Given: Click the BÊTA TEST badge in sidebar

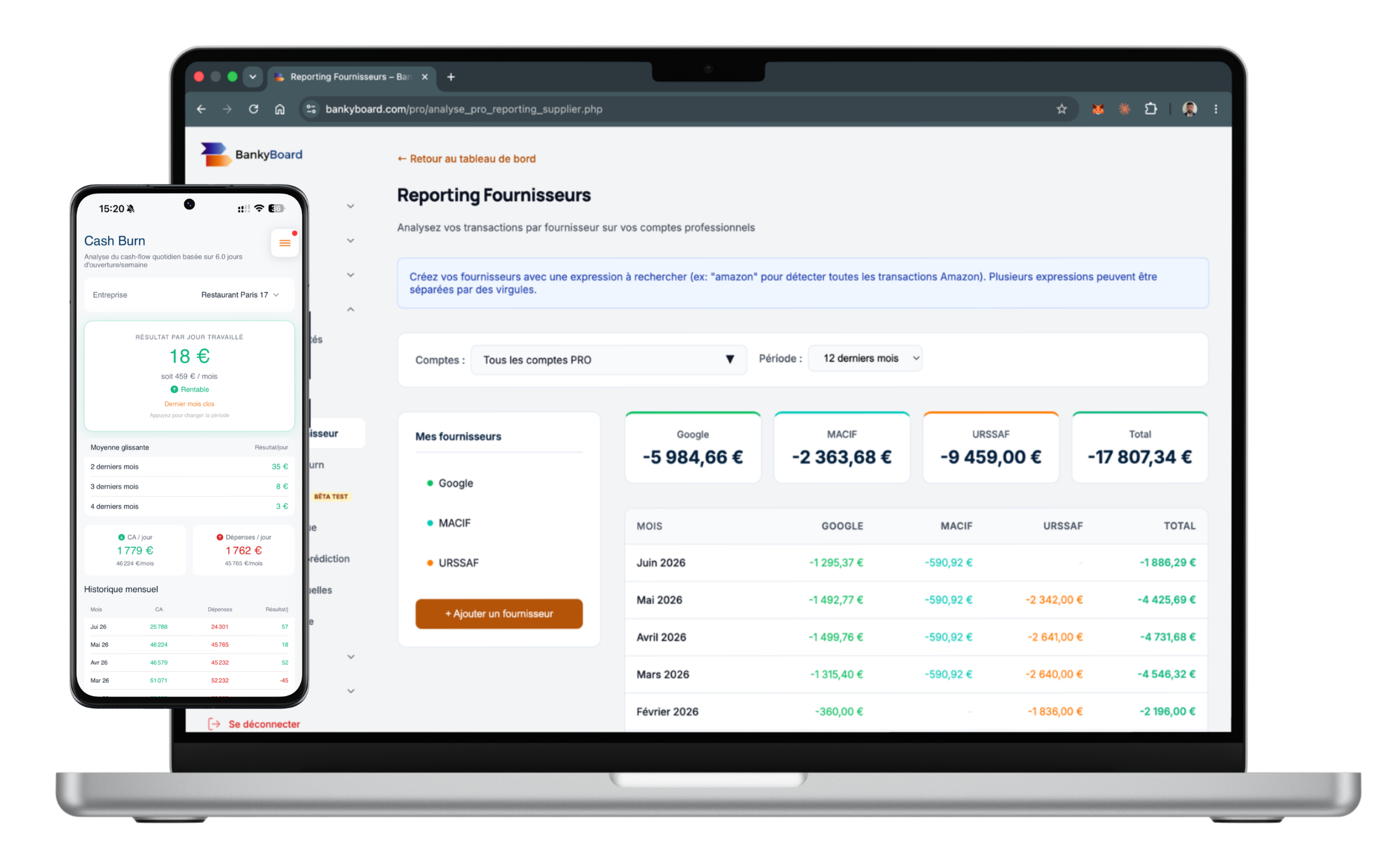Looking at the screenshot, I should (331, 496).
